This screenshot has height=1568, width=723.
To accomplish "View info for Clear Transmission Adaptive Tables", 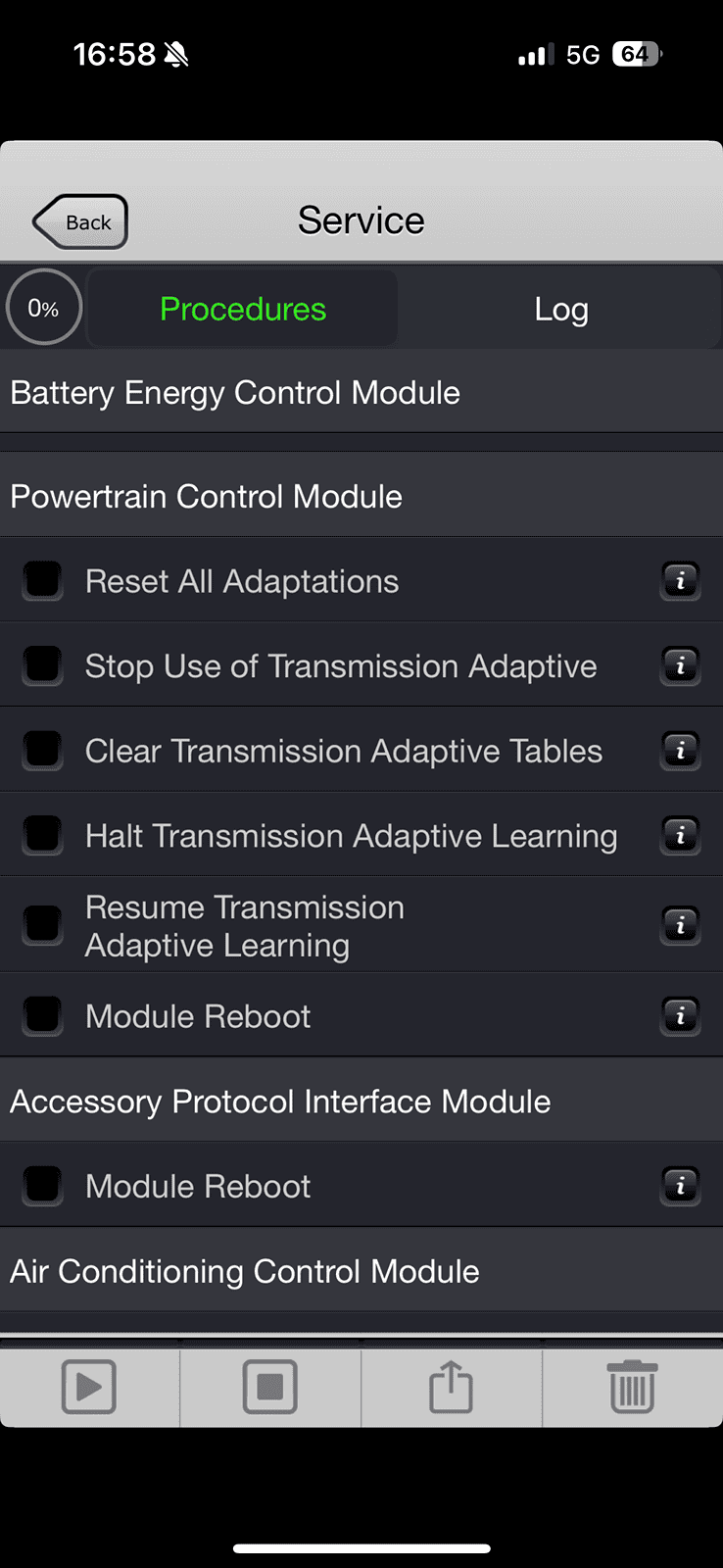I will (x=680, y=751).
